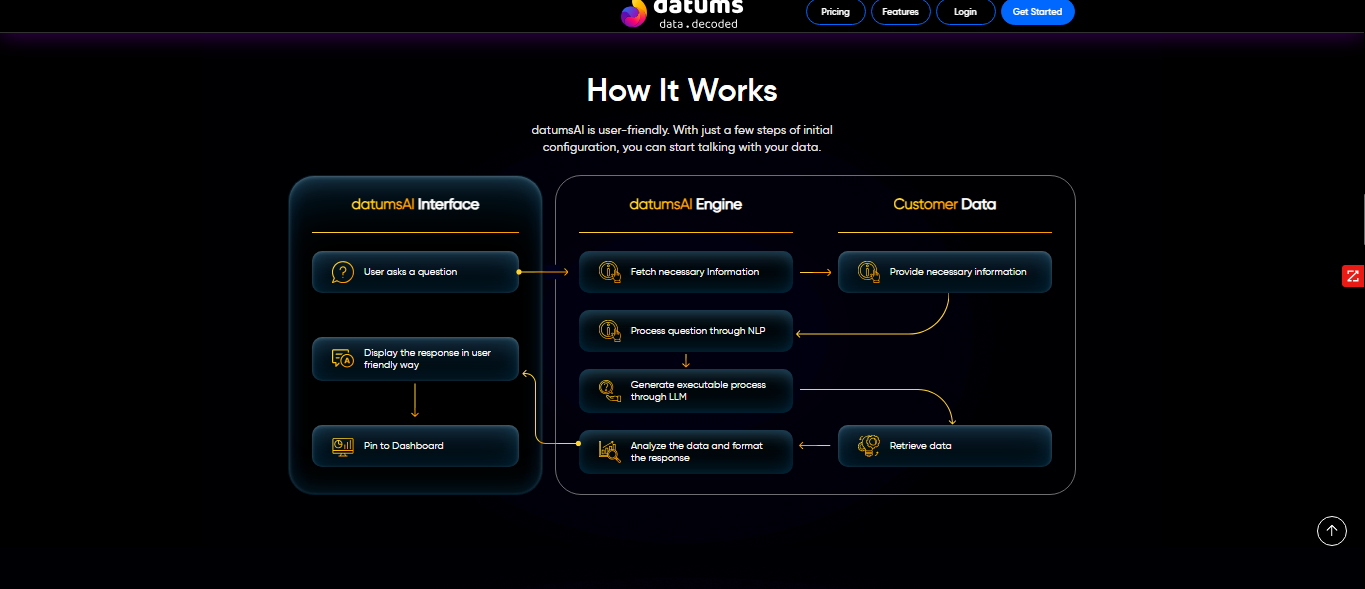The height and width of the screenshot is (589, 1365).
Task: Select 'Retrieve data' text
Action: (920, 446)
